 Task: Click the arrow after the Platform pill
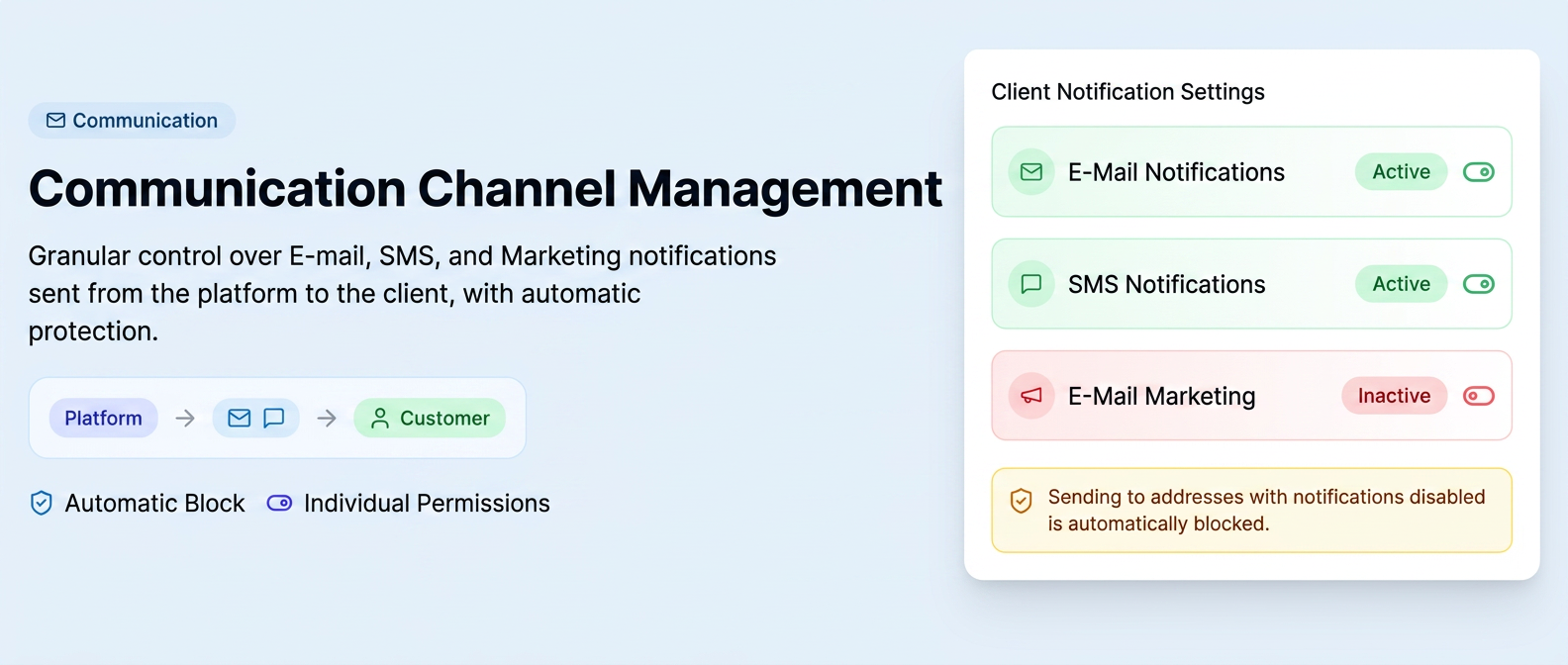pyautogui.click(x=185, y=419)
